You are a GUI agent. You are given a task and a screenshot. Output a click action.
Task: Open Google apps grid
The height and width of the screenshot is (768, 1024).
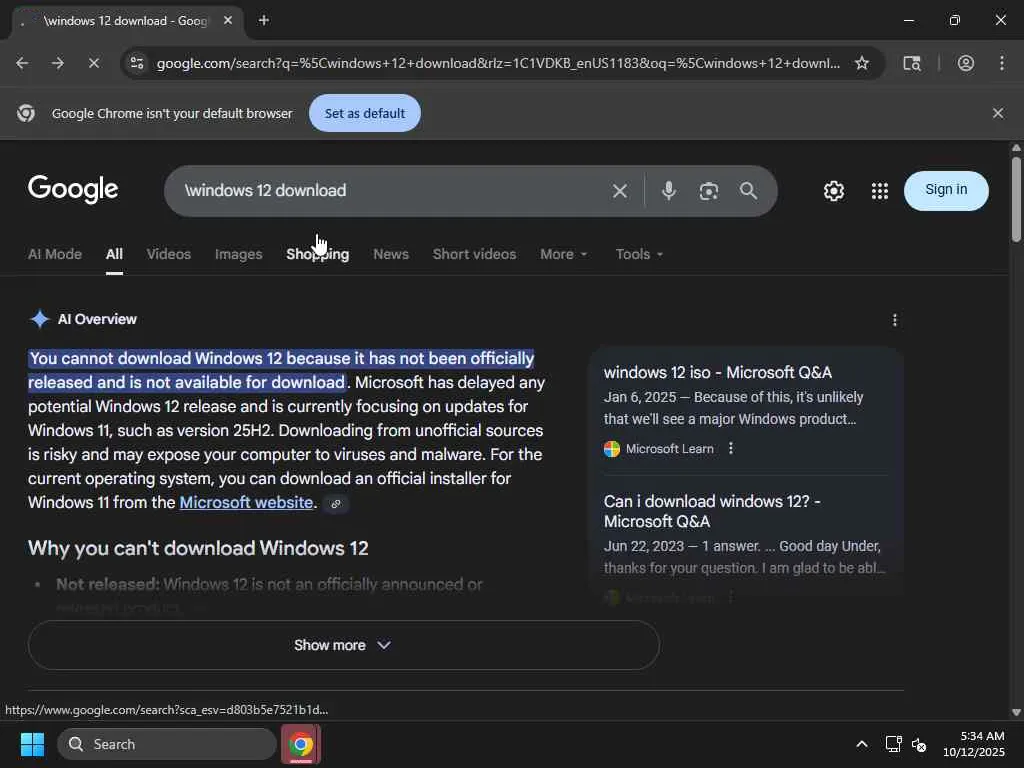pyautogui.click(x=880, y=191)
